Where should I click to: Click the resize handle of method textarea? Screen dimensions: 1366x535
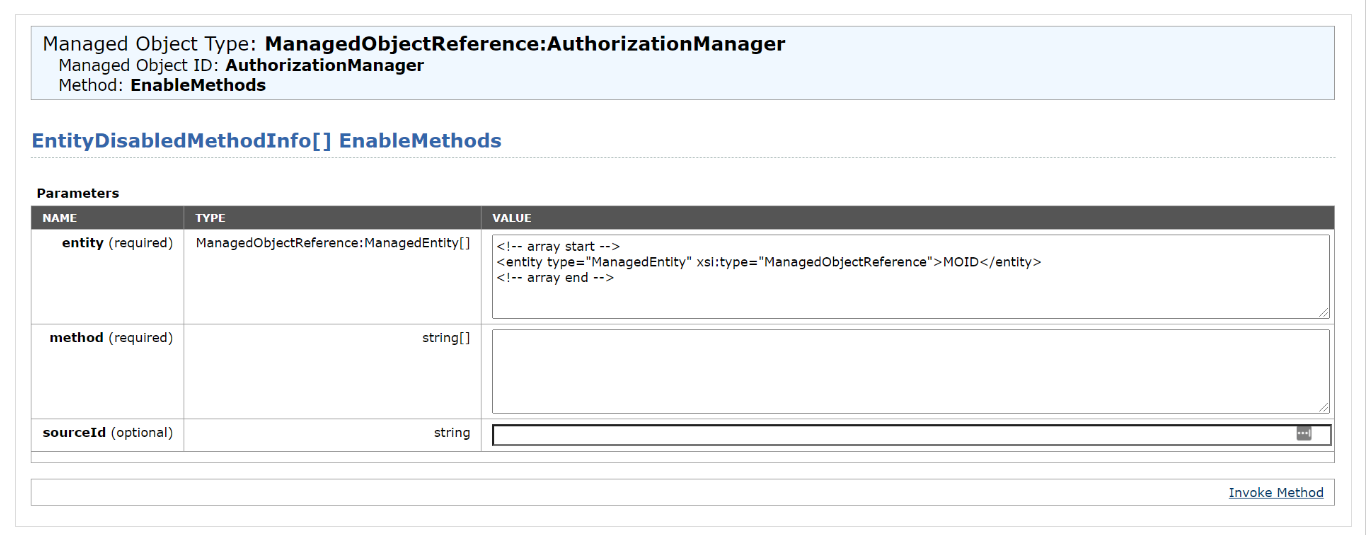coord(1324,406)
